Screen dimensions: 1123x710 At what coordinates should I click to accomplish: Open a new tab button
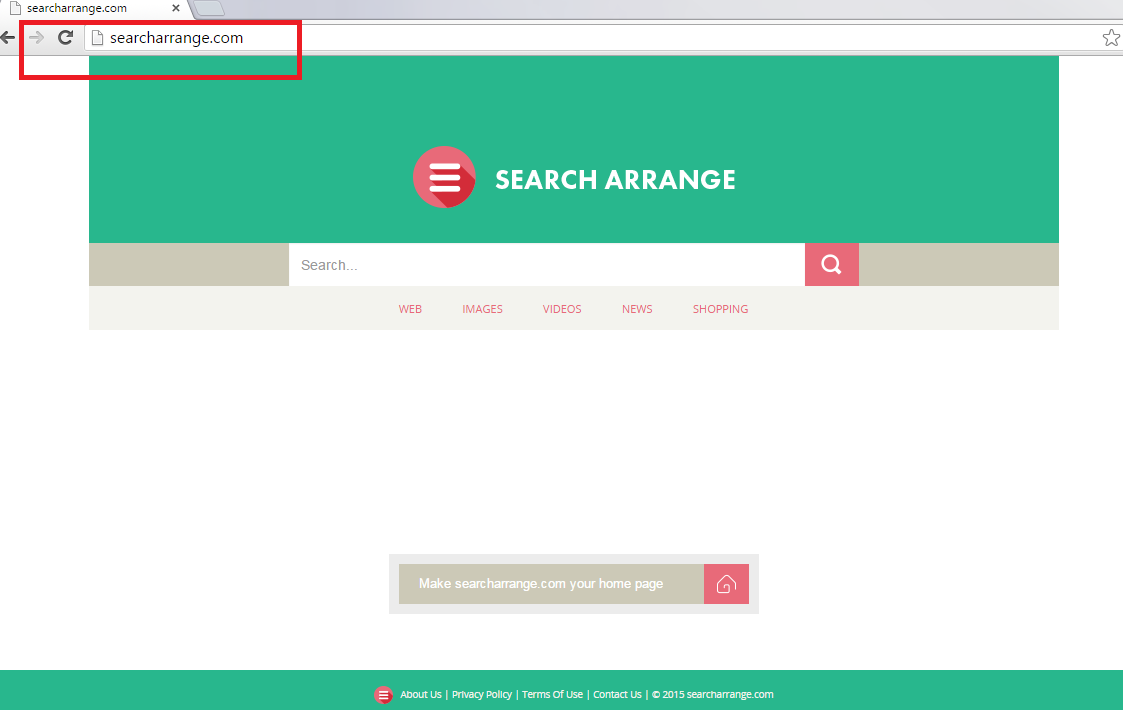click(x=209, y=9)
